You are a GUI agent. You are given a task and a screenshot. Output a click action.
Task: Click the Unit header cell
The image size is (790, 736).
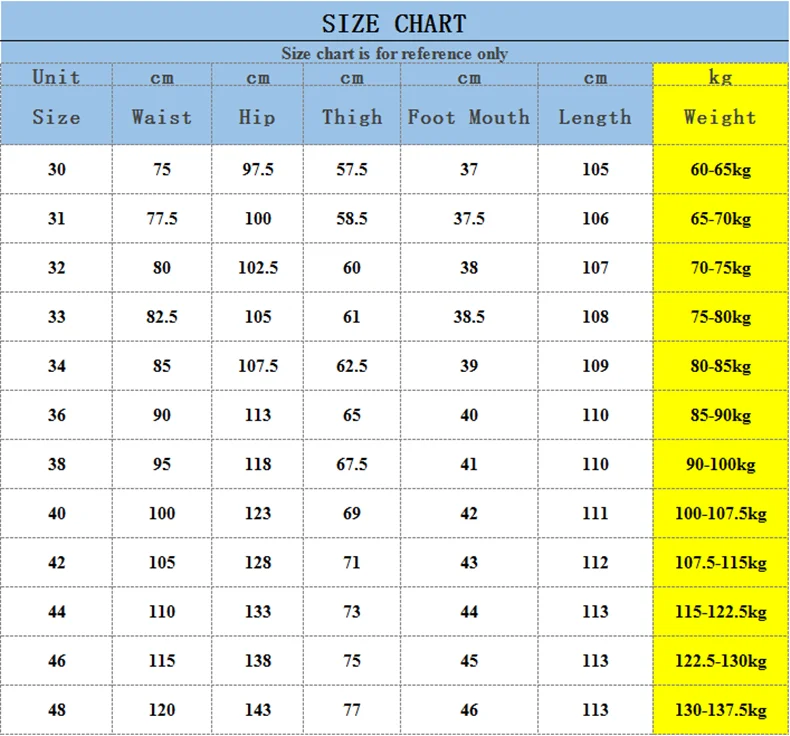[56, 77]
